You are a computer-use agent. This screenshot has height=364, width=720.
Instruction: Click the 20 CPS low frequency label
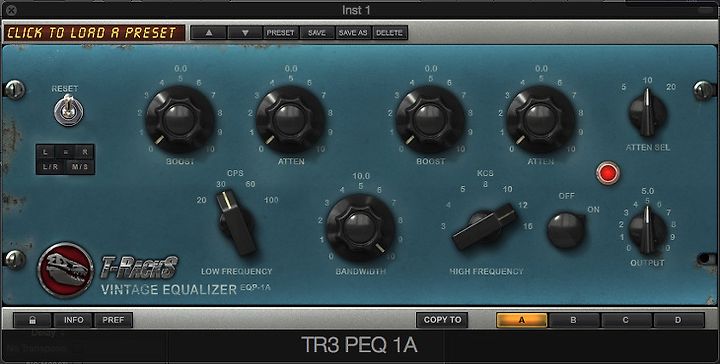click(x=201, y=200)
